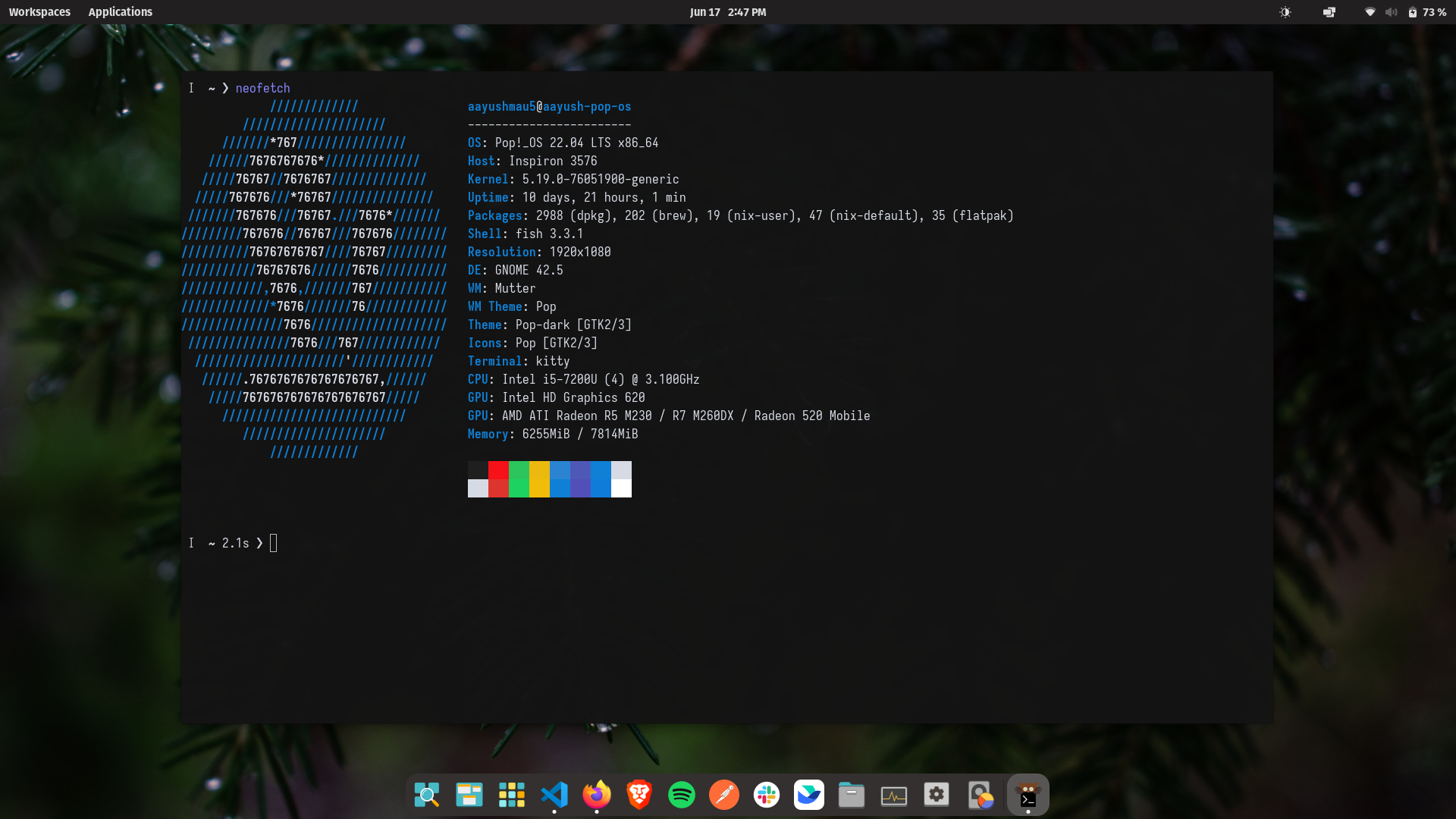The image size is (1456, 819).
Task: Toggle the night light brightness indicator
Action: [1285, 12]
